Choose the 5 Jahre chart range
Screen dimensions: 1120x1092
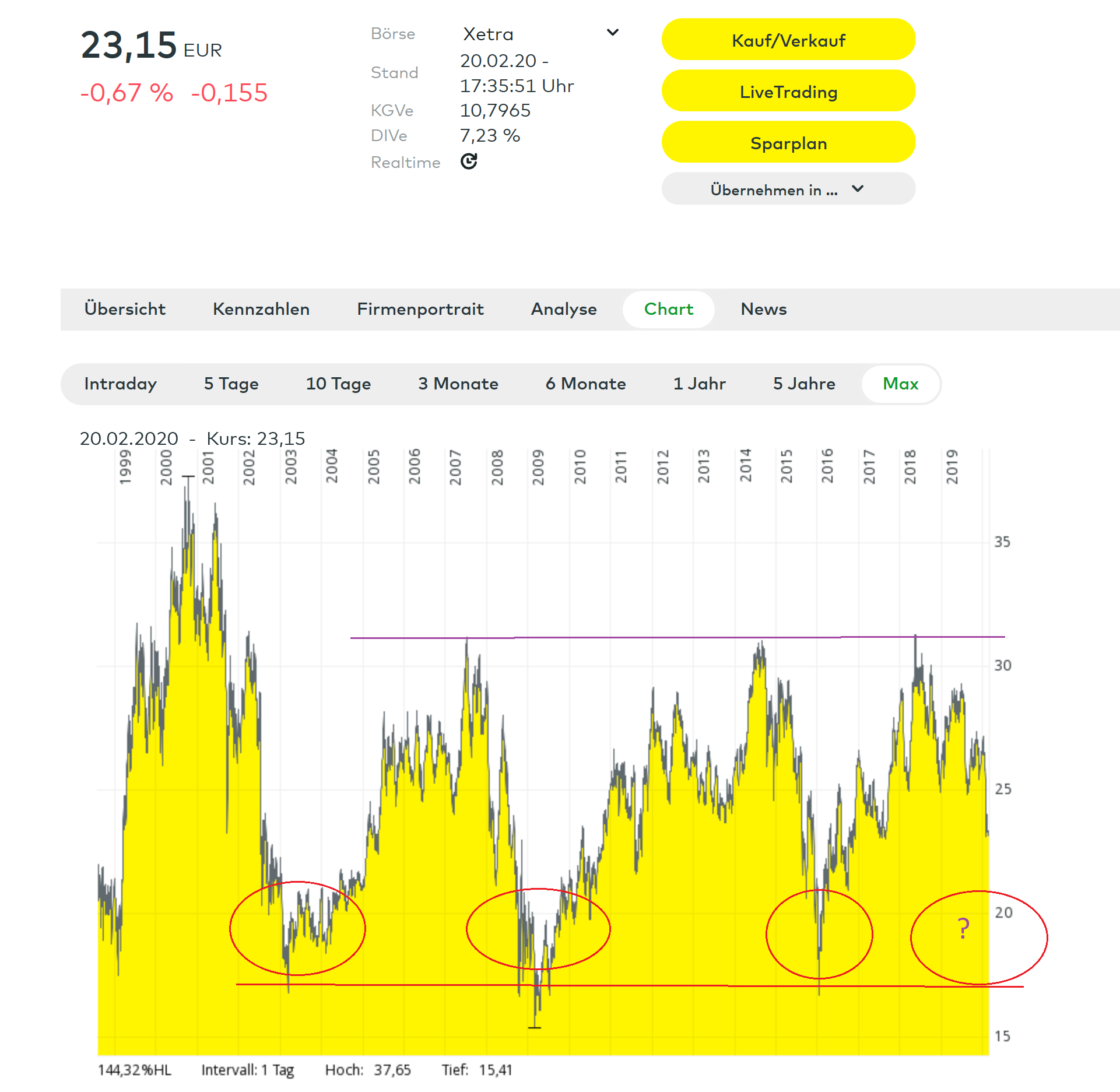coord(804,384)
